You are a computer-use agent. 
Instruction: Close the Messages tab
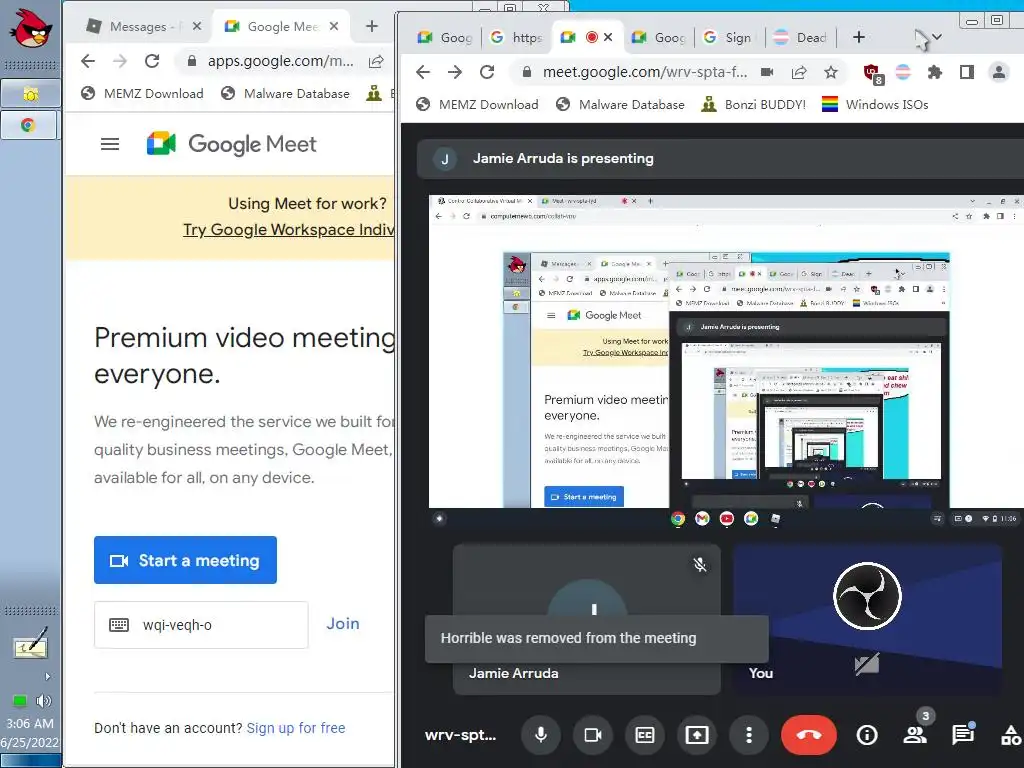pos(197,26)
